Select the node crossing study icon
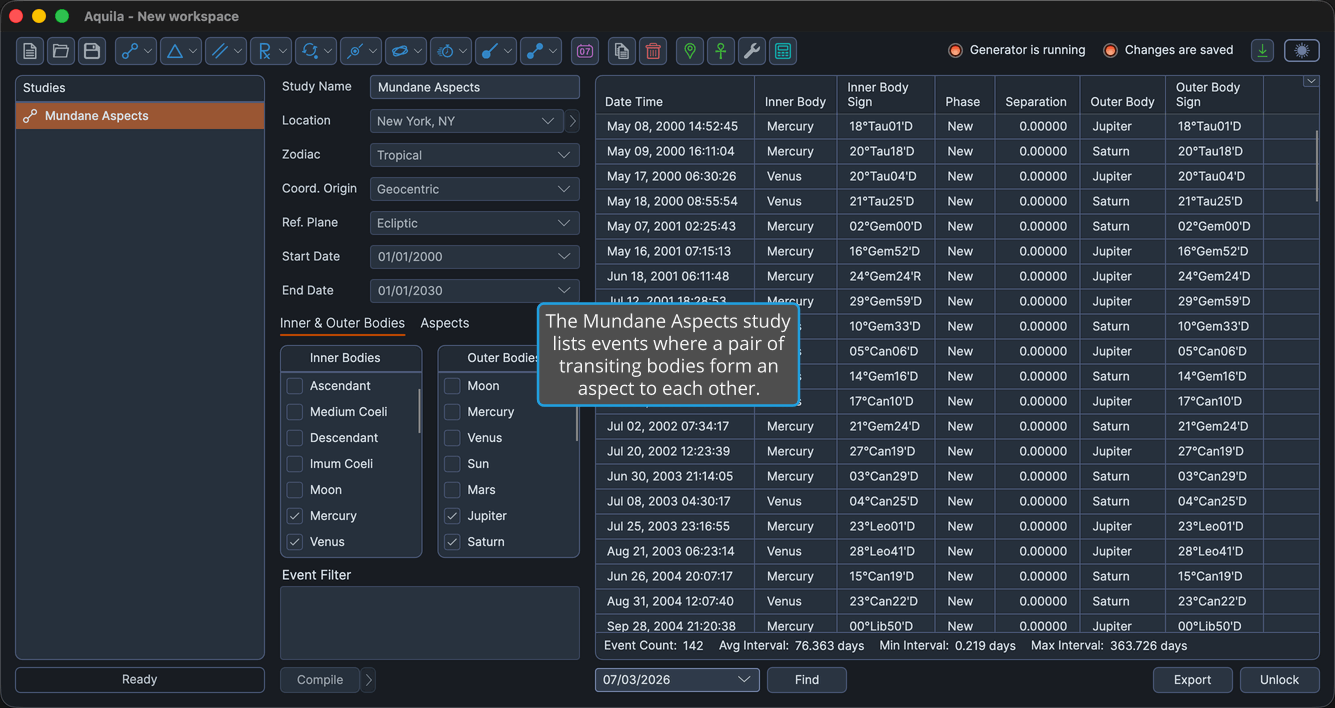The image size is (1335, 708). coord(361,51)
